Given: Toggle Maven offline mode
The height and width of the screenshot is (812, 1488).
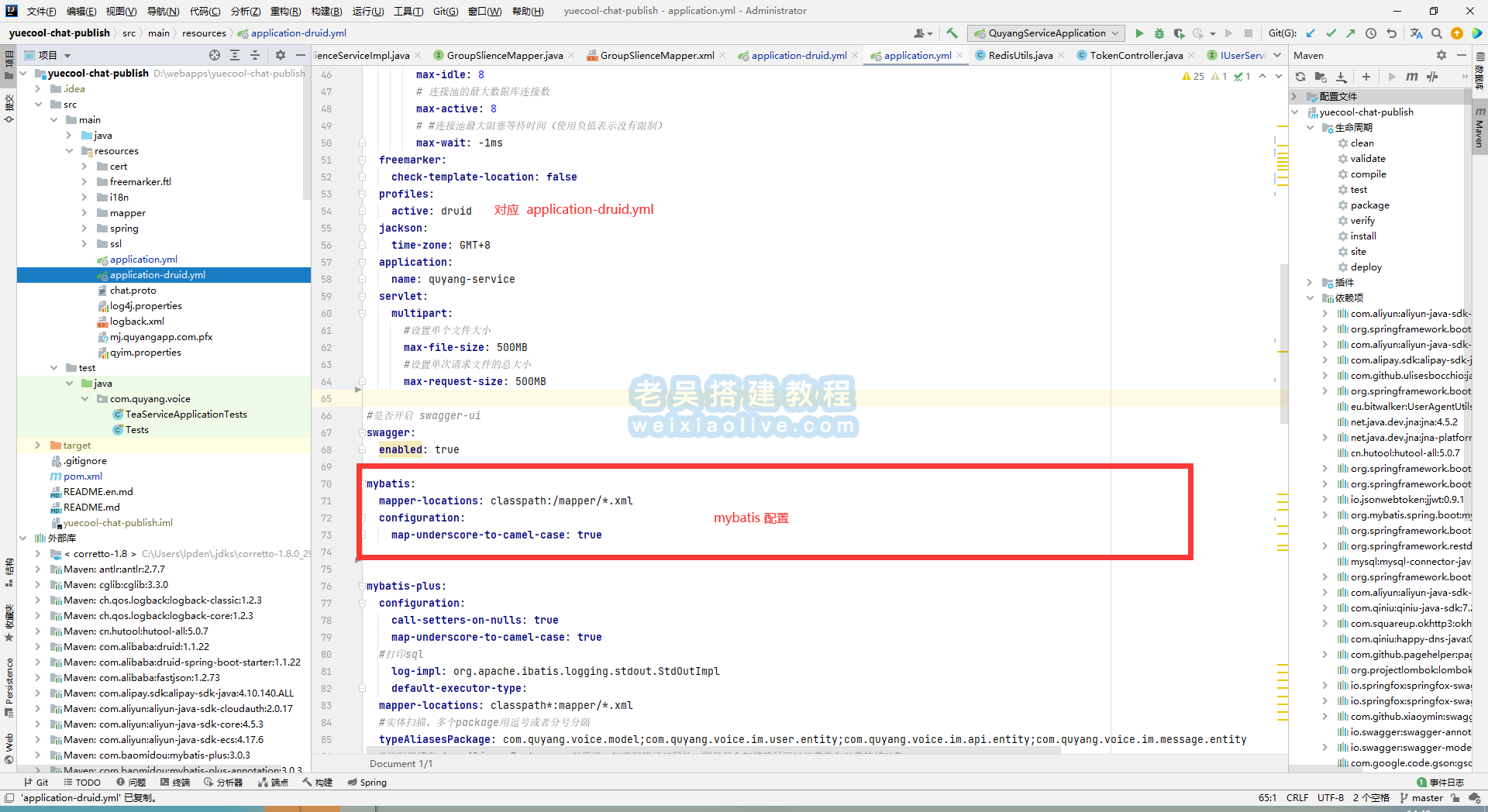Looking at the screenshot, I should click(1432, 77).
